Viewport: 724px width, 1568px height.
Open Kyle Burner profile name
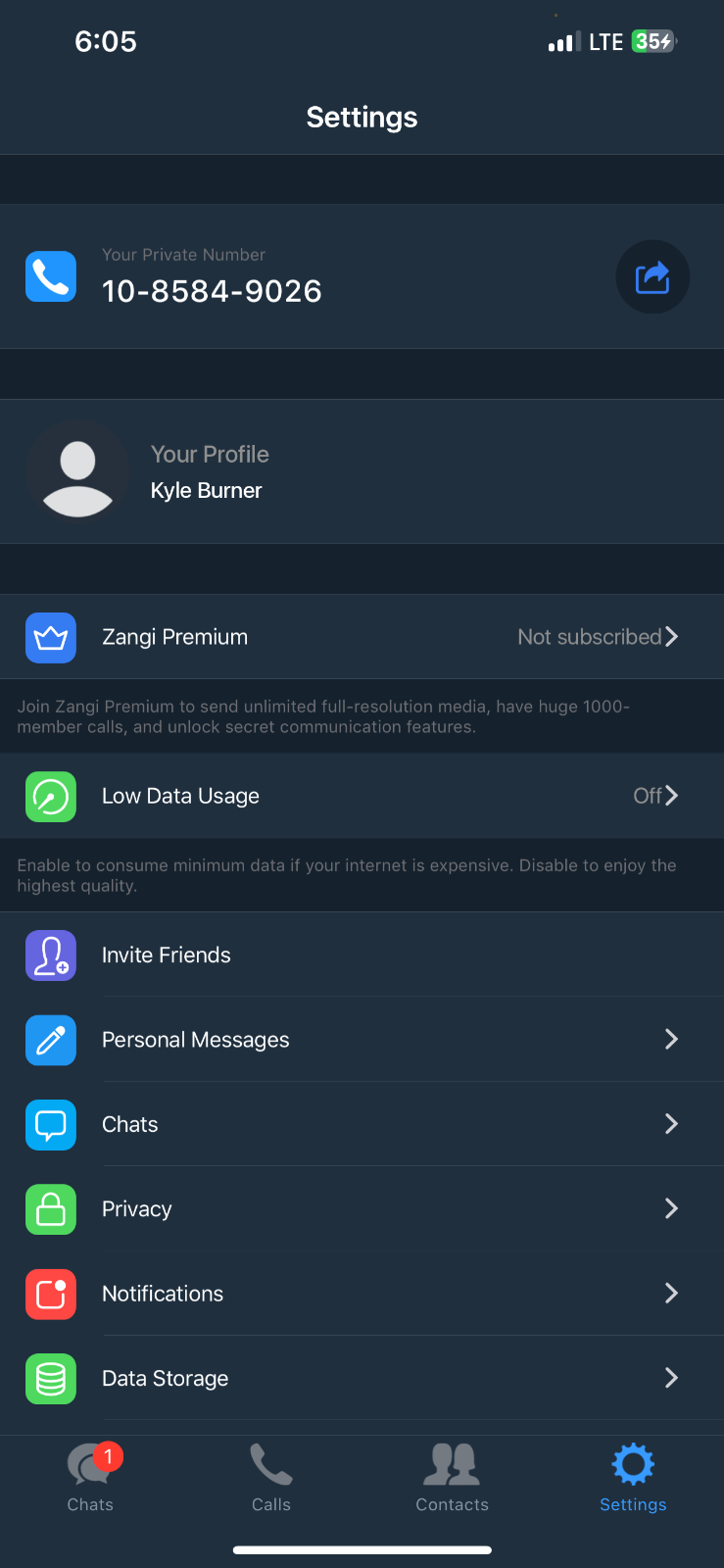(x=207, y=491)
